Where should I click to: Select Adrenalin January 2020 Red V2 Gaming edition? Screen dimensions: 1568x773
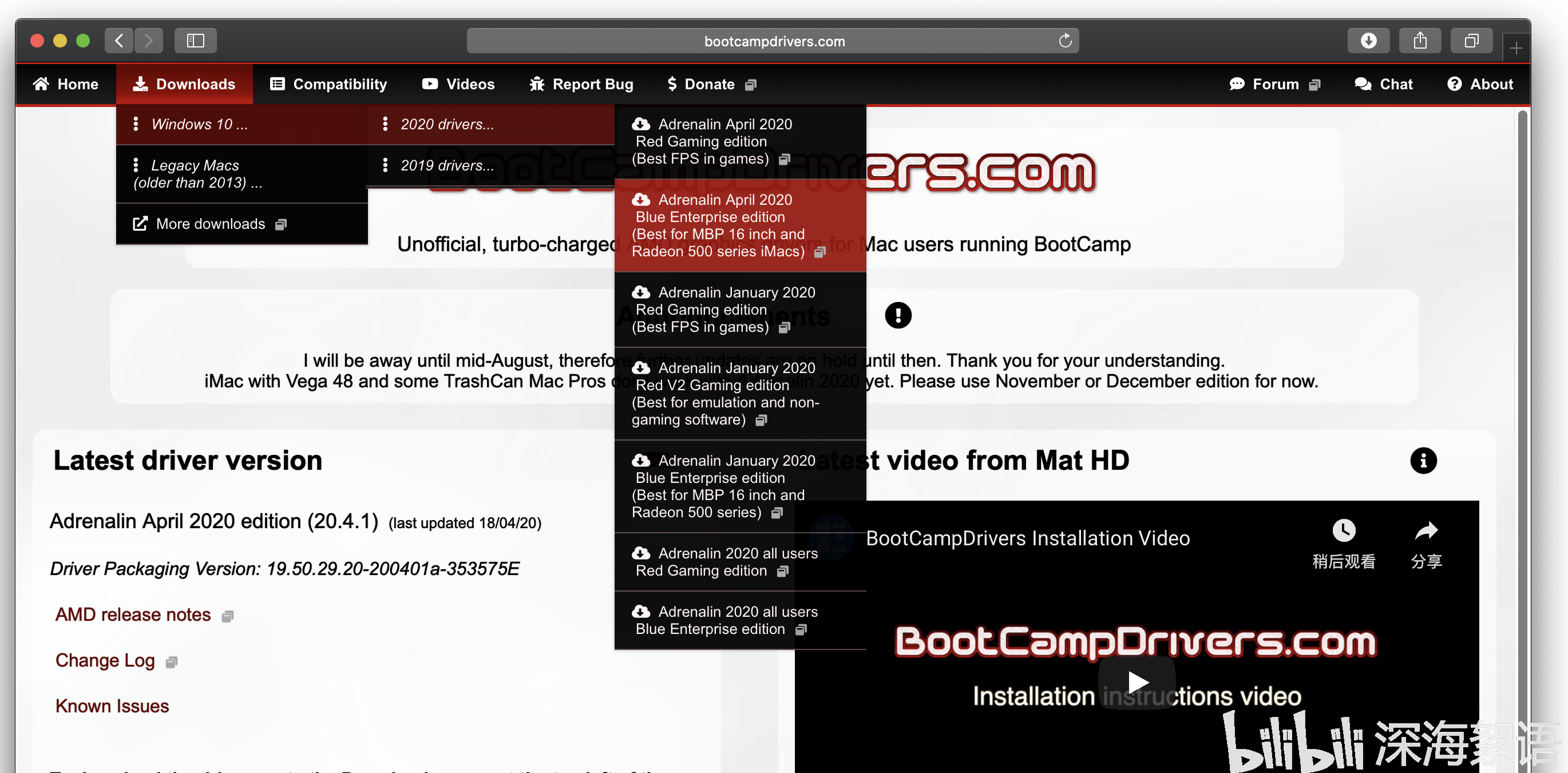click(740, 394)
